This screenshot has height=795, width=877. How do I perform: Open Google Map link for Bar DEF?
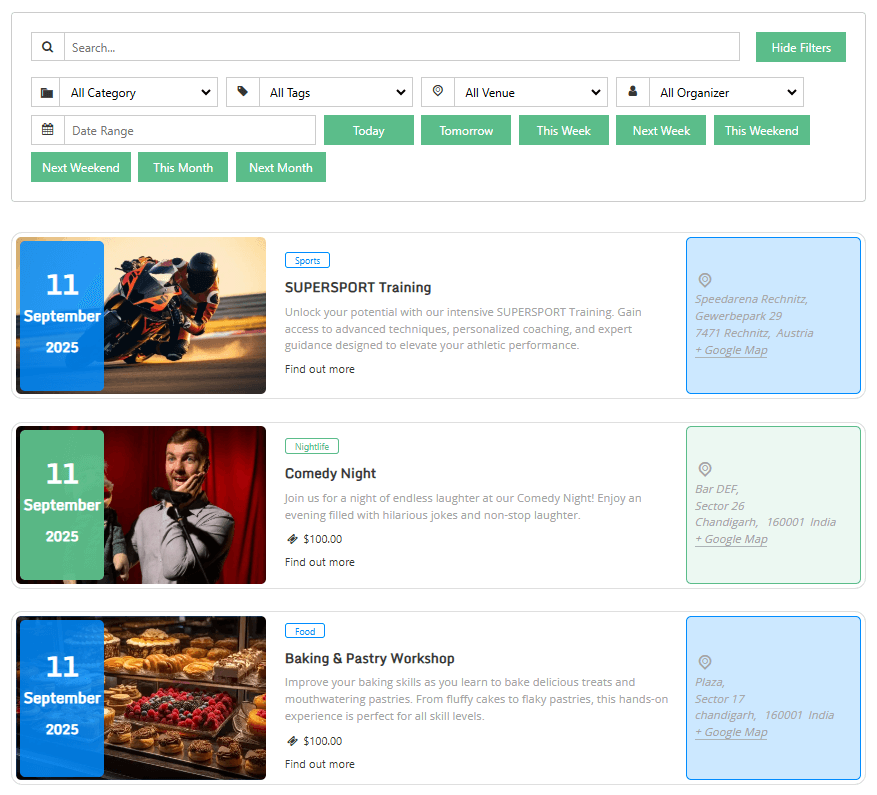point(731,539)
